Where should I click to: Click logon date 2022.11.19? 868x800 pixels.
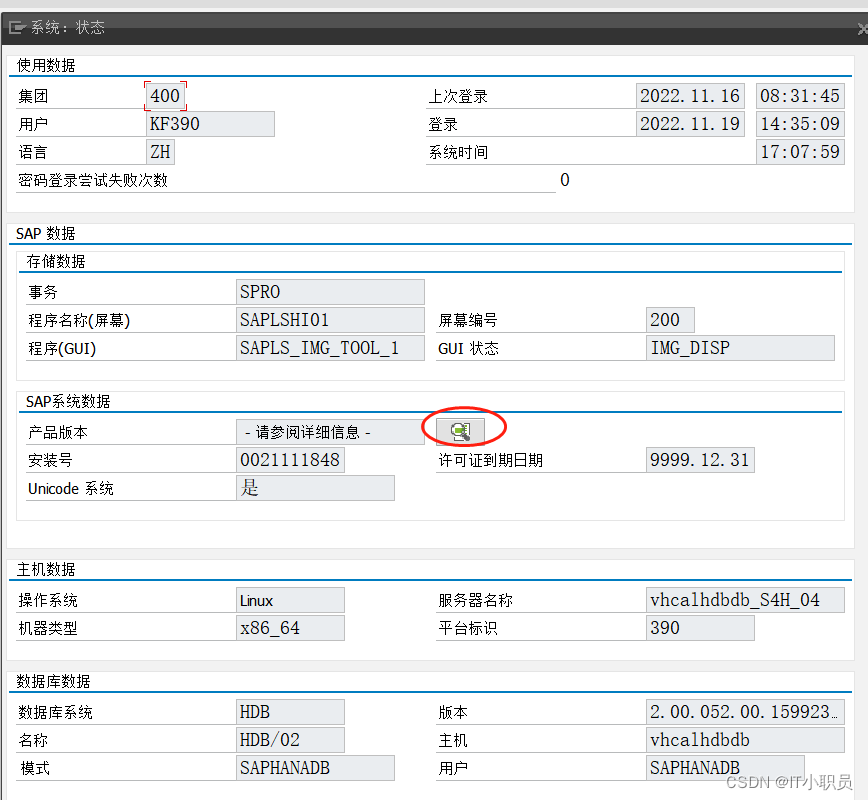click(x=690, y=123)
